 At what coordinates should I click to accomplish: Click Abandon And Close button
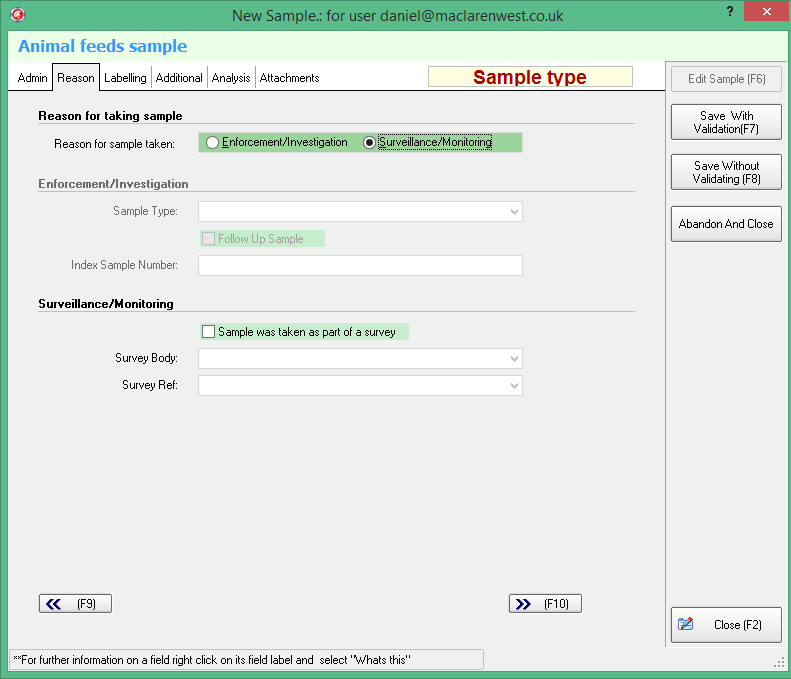(726, 223)
